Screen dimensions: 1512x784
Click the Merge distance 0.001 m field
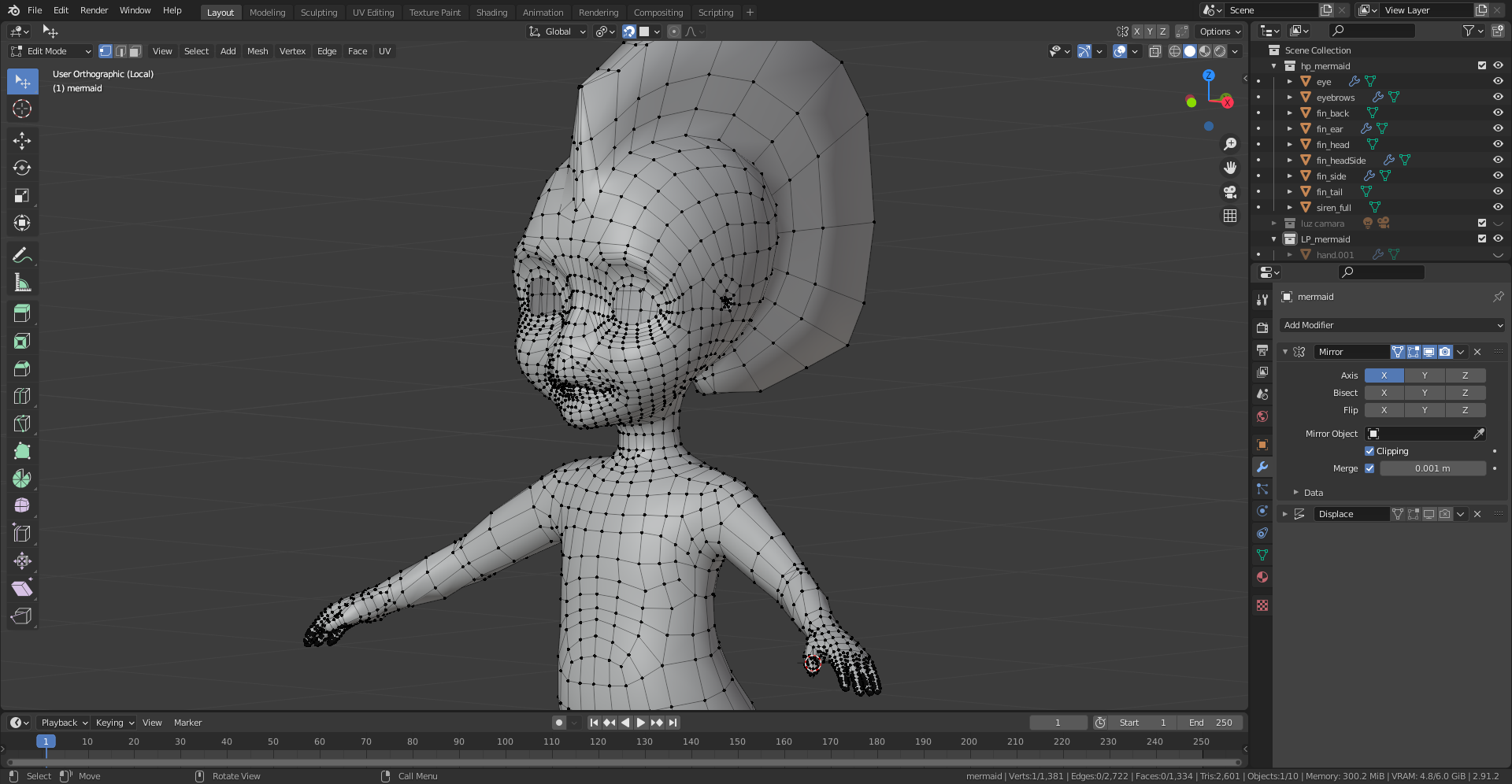1432,468
